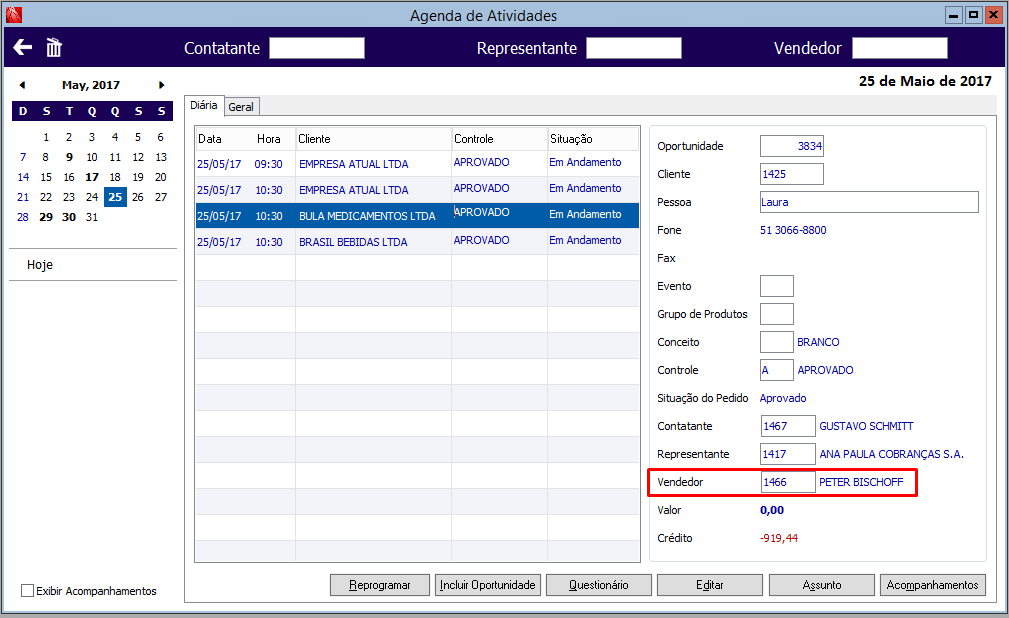Viewport: 1009px width, 618px height.
Task: Select day 25 in the calendar
Action: (x=115, y=197)
